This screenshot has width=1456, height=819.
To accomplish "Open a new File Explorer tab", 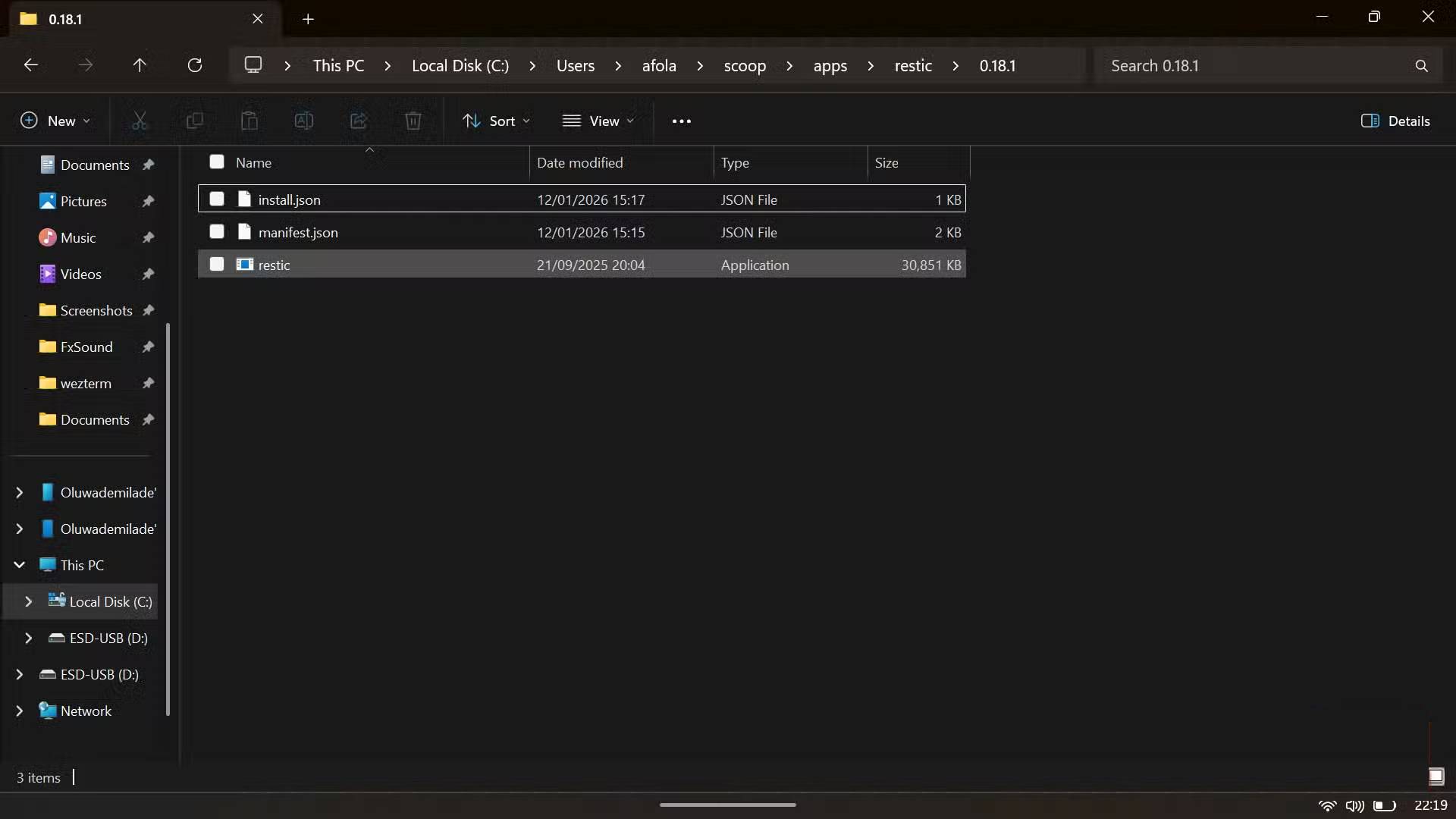I will click(308, 19).
